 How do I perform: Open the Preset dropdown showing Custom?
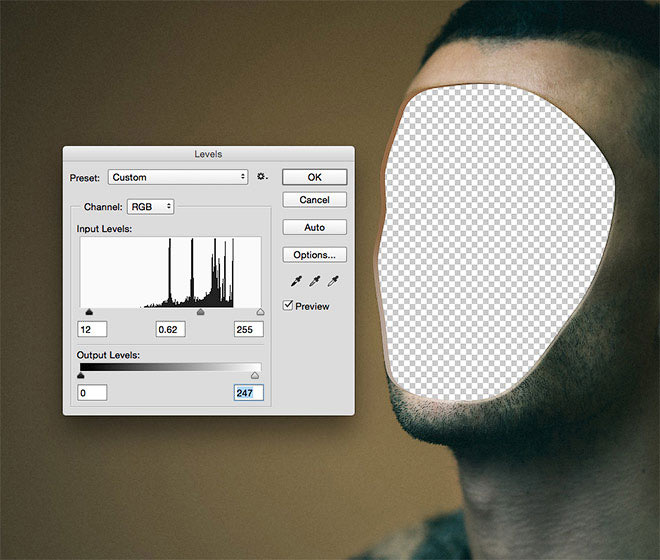[177, 177]
